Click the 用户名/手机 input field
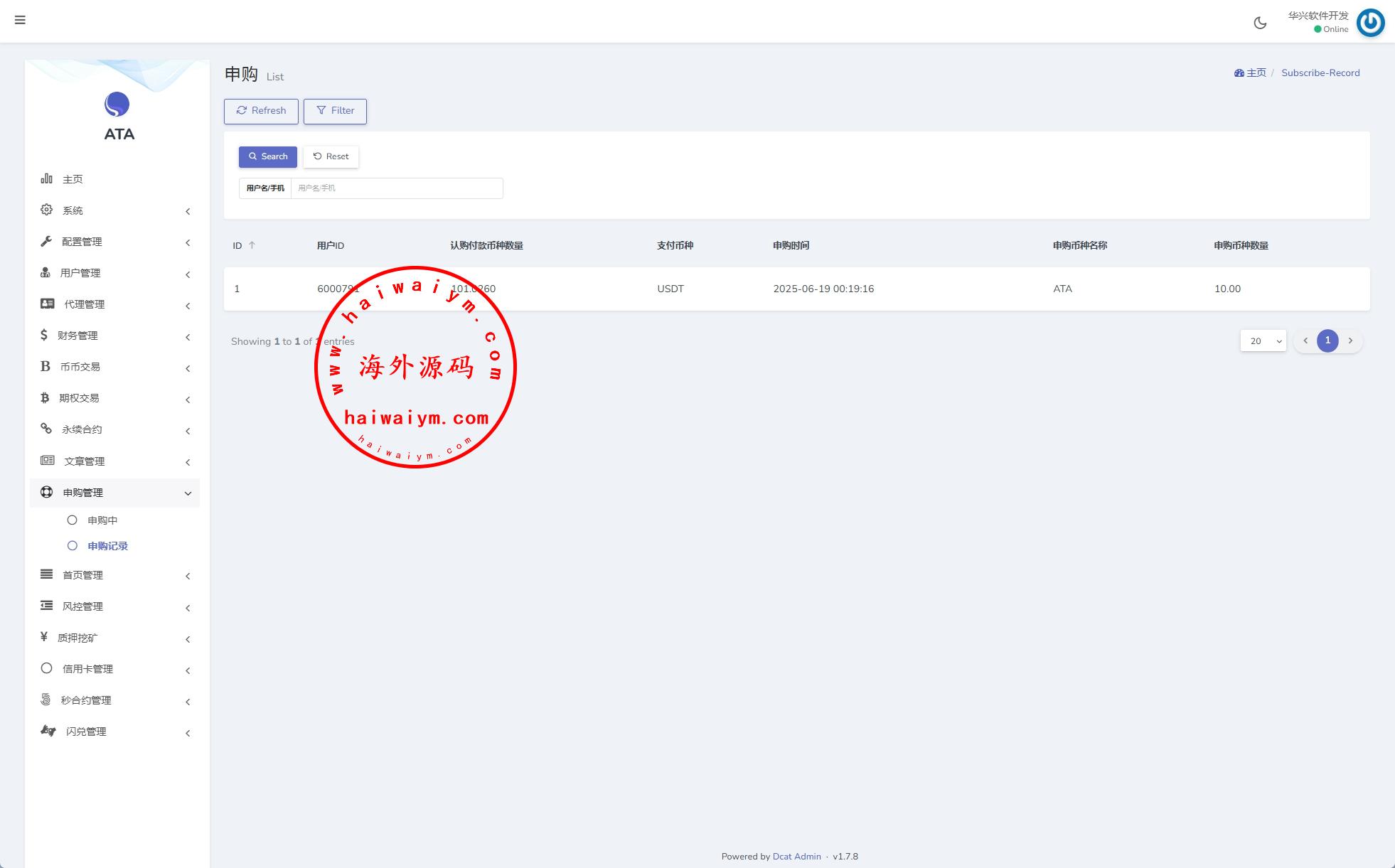 tap(396, 188)
